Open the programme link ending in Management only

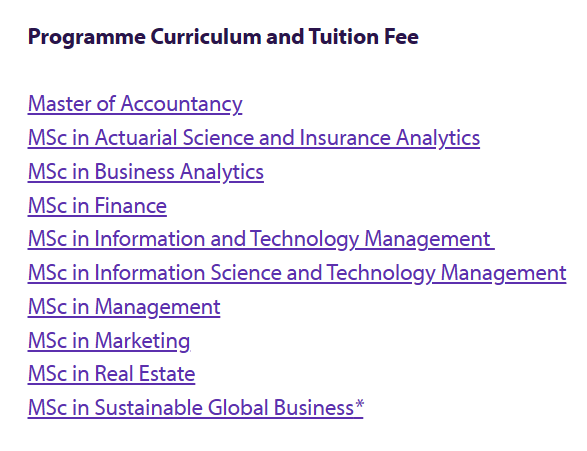pos(124,307)
